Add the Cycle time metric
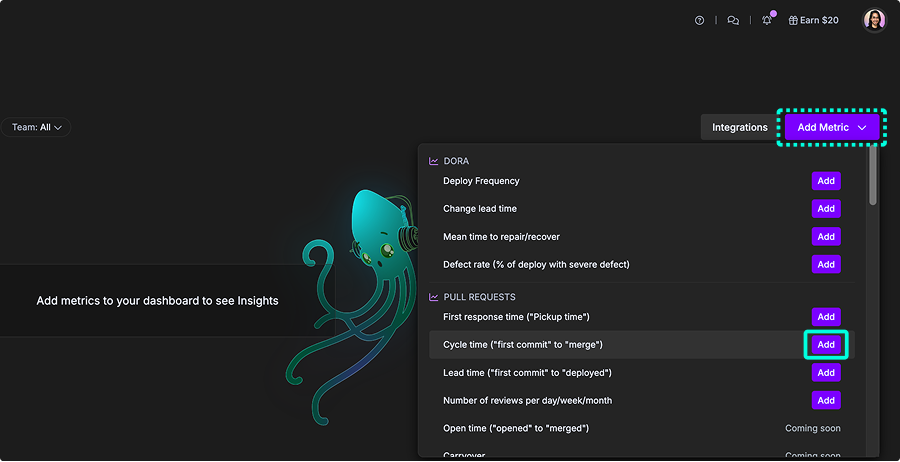900x462 pixels. pyautogui.click(x=826, y=345)
